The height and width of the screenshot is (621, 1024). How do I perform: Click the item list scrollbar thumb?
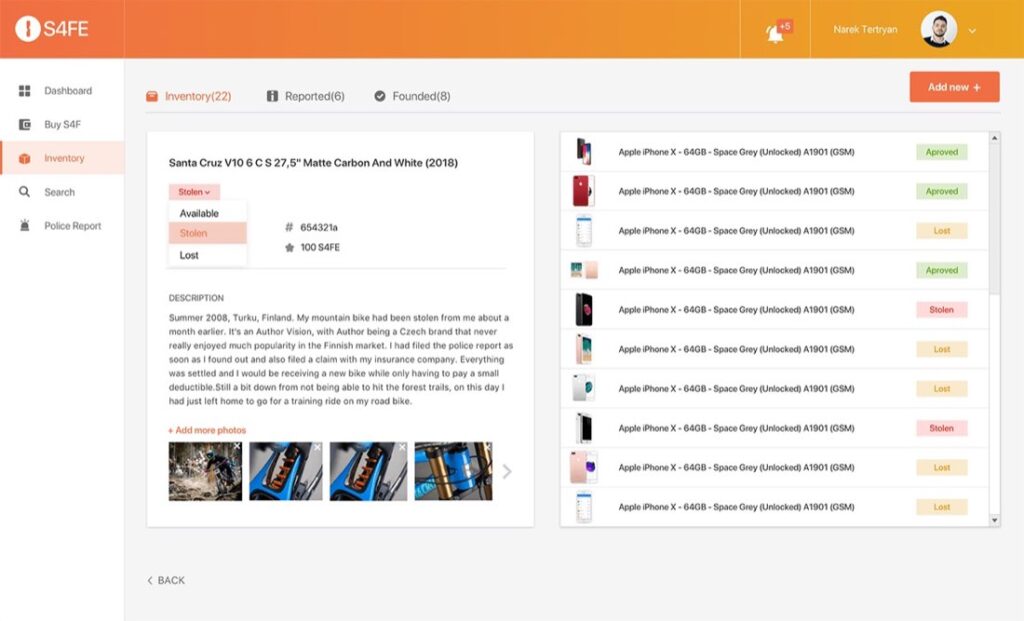click(x=995, y=219)
